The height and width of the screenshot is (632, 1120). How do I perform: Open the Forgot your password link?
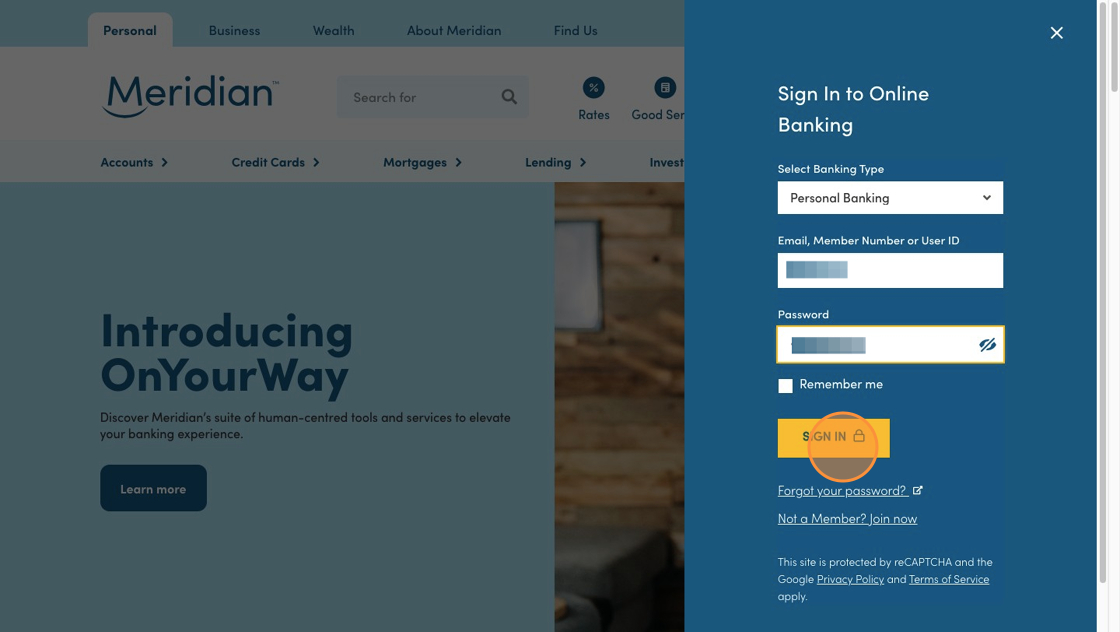[x=843, y=491]
